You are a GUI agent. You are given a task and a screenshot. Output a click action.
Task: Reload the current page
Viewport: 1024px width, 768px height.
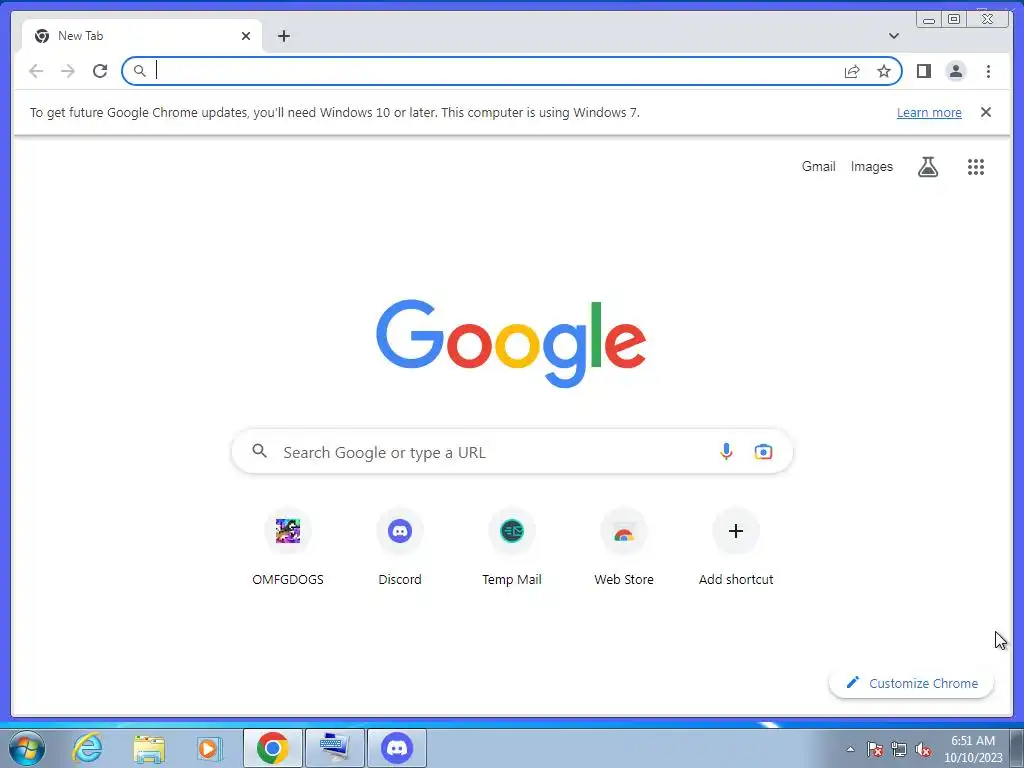click(x=100, y=71)
